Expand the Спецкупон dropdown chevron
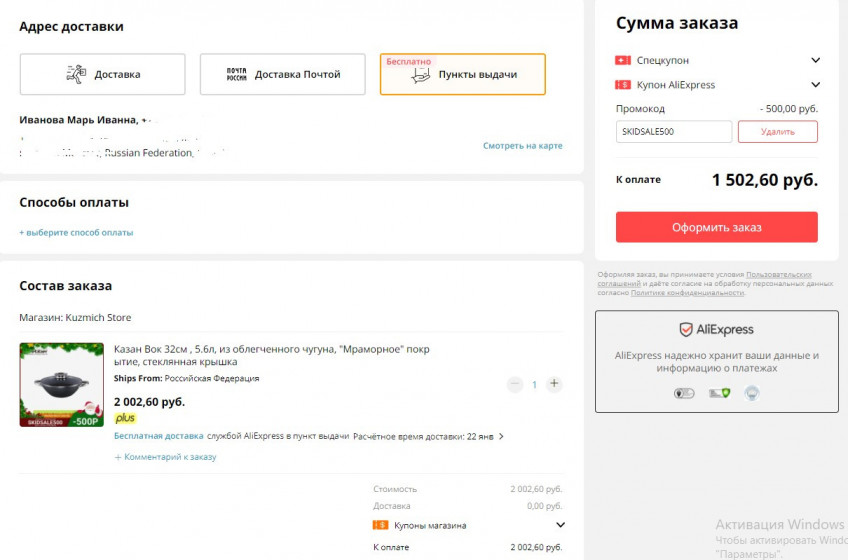848x560 pixels. pyautogui.click(x=816, y=60)
